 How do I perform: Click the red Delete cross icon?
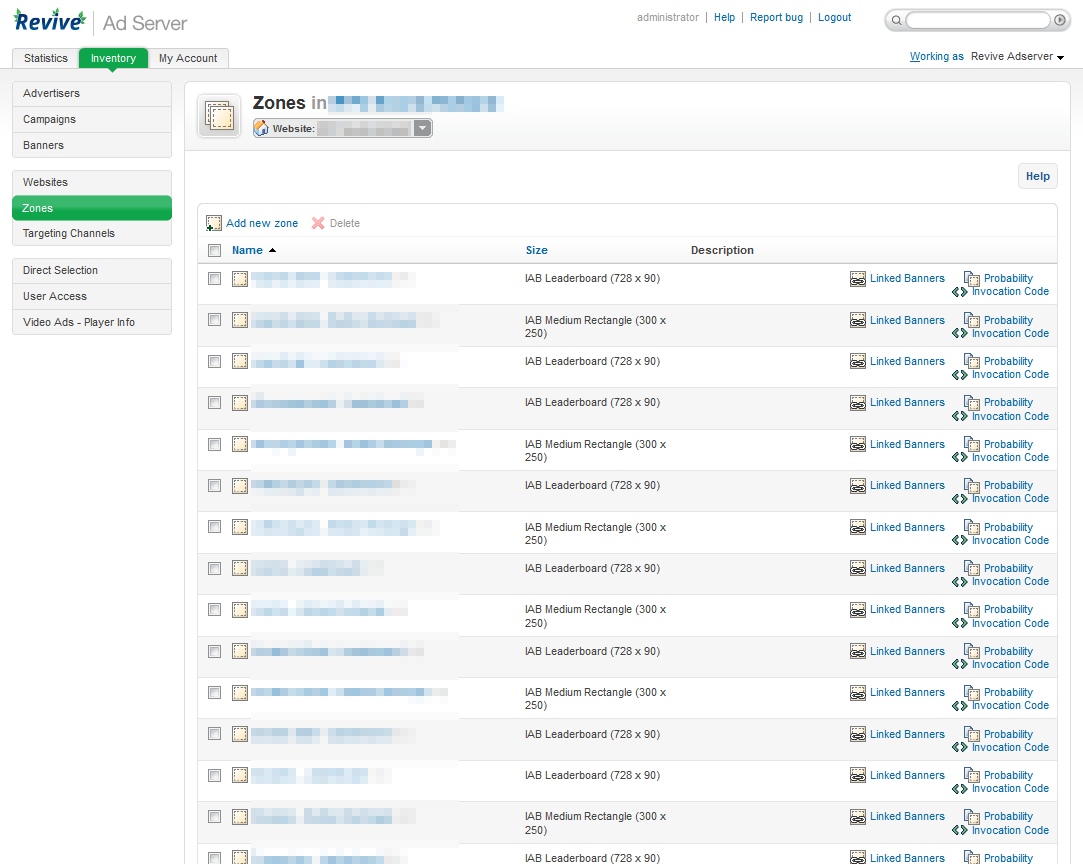click(x=317, y=222)
